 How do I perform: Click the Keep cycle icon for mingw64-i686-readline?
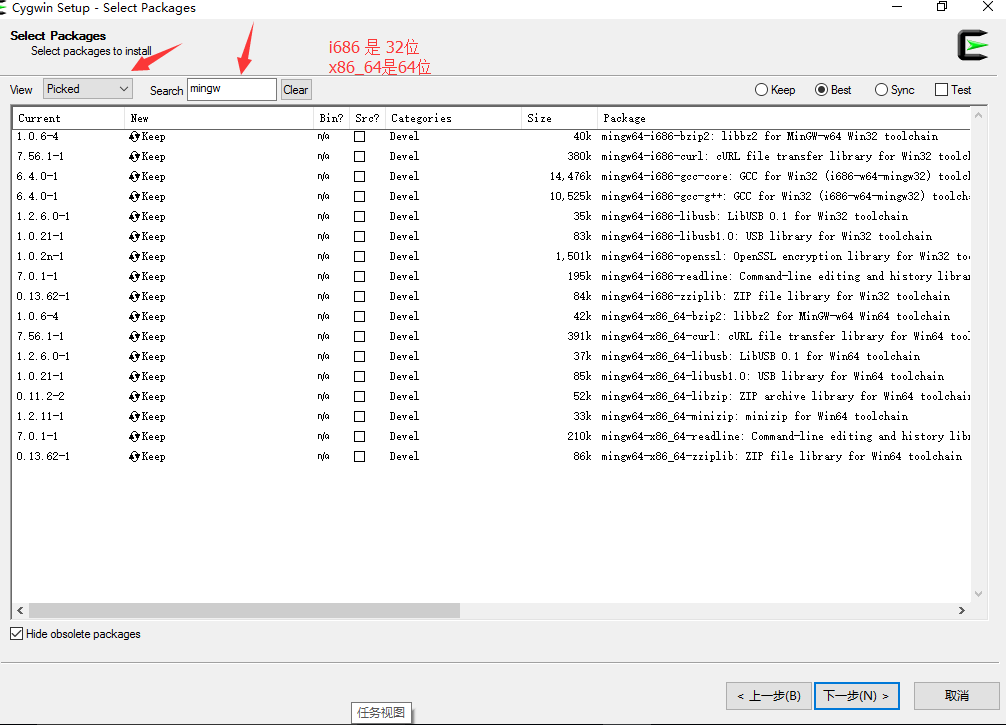pos(134,277)
